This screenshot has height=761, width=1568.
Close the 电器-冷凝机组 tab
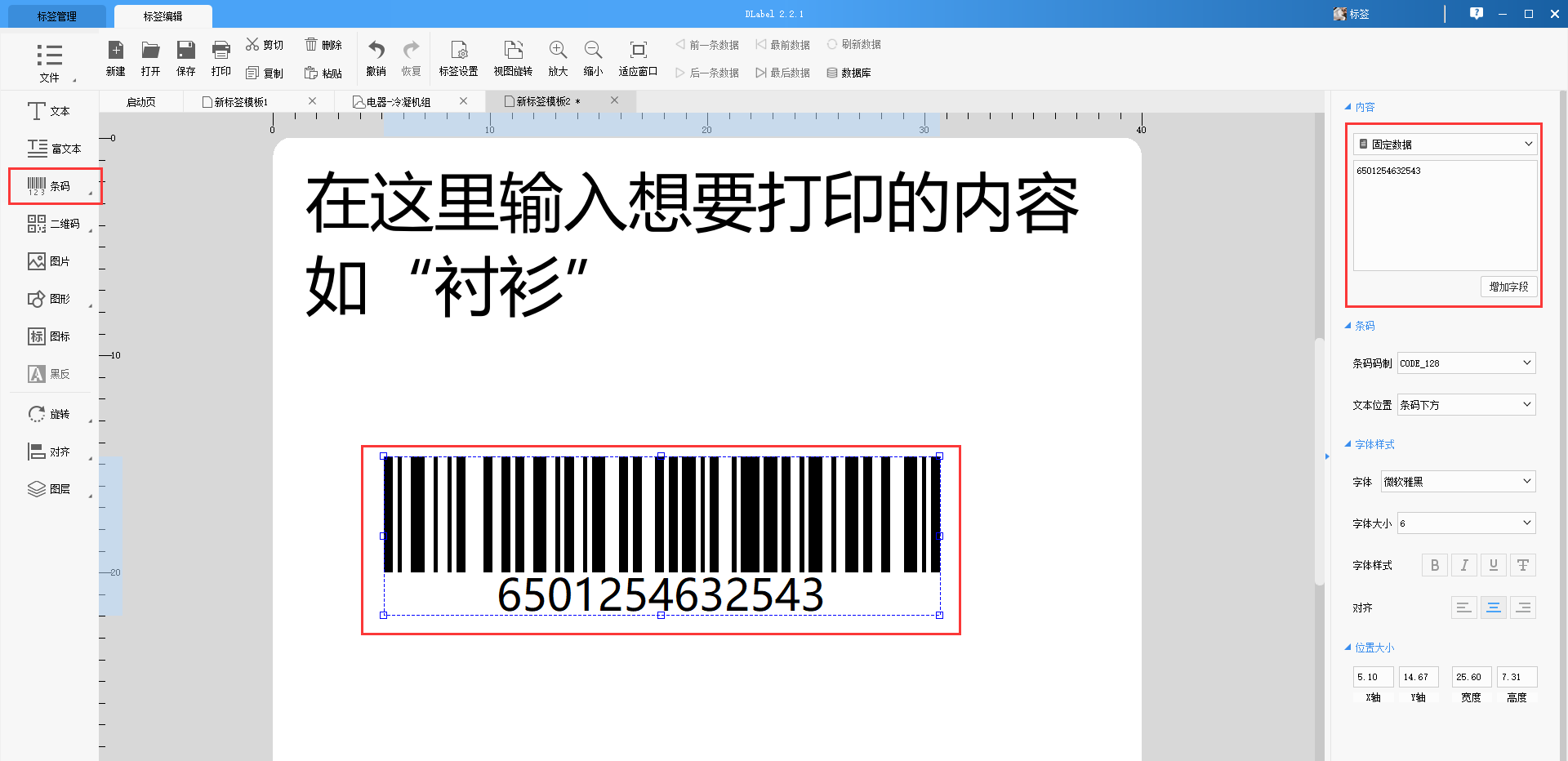463,101
